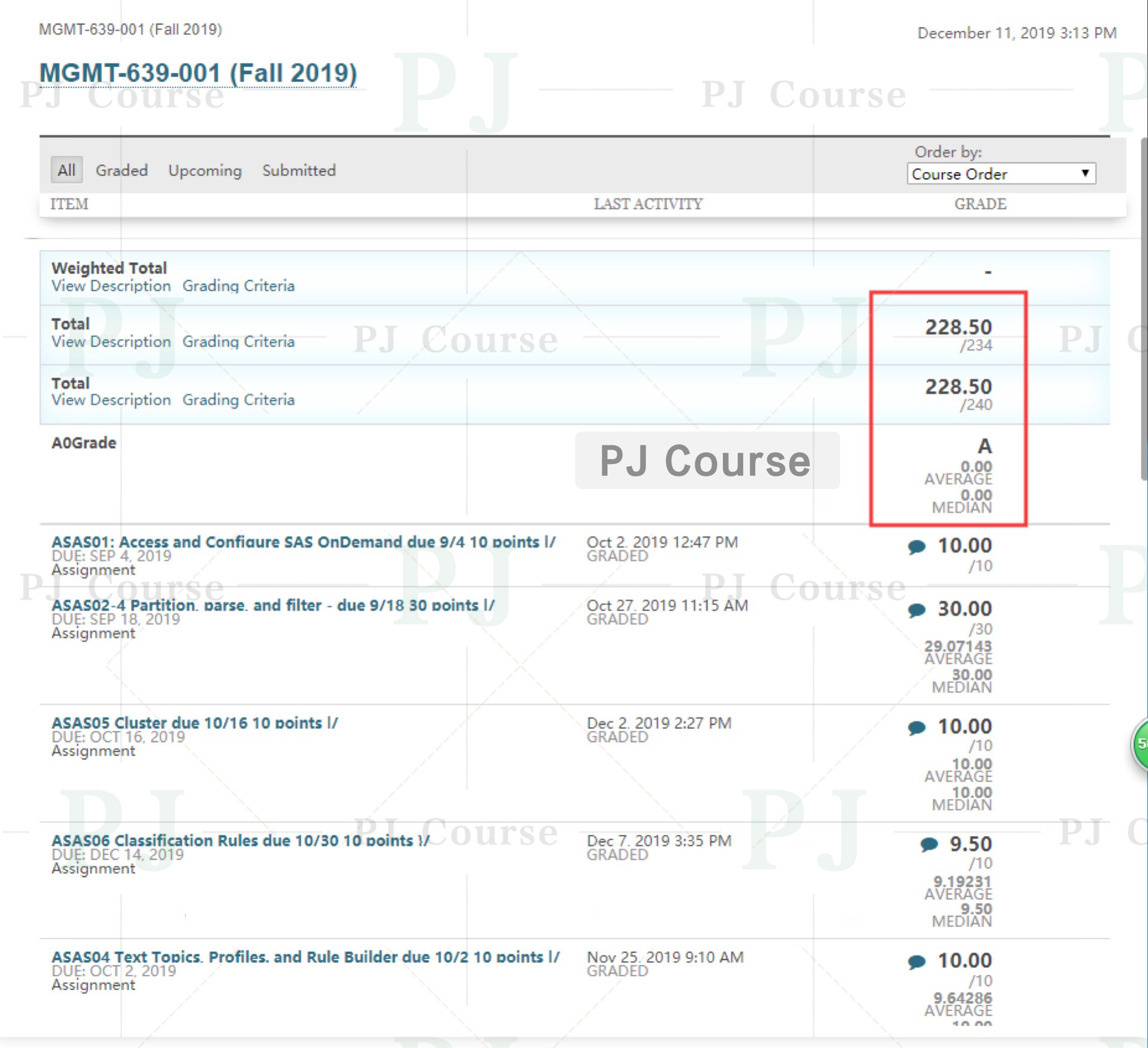The width and height of the screenshot is (1148, 1048).
Task: Click the 'Oct 27, 2019 11:15 AM' activity date
Action: 667,605
